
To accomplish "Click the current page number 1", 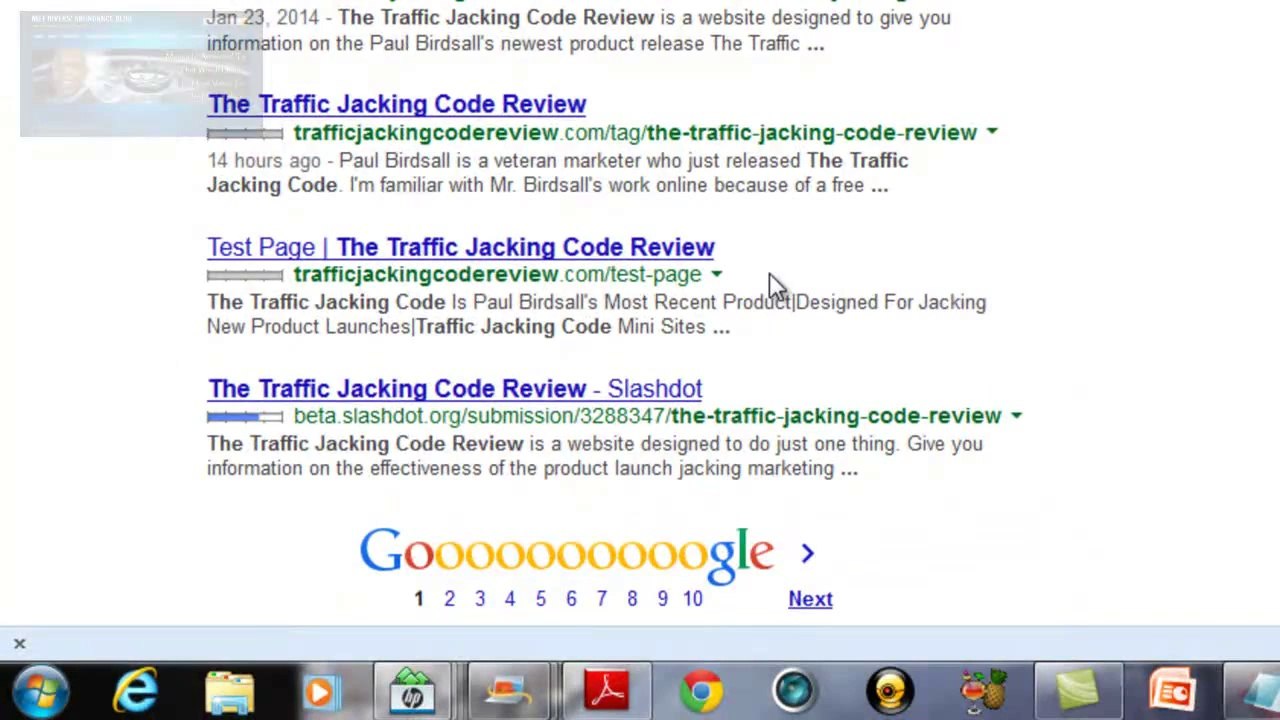I will coord(419,599).
